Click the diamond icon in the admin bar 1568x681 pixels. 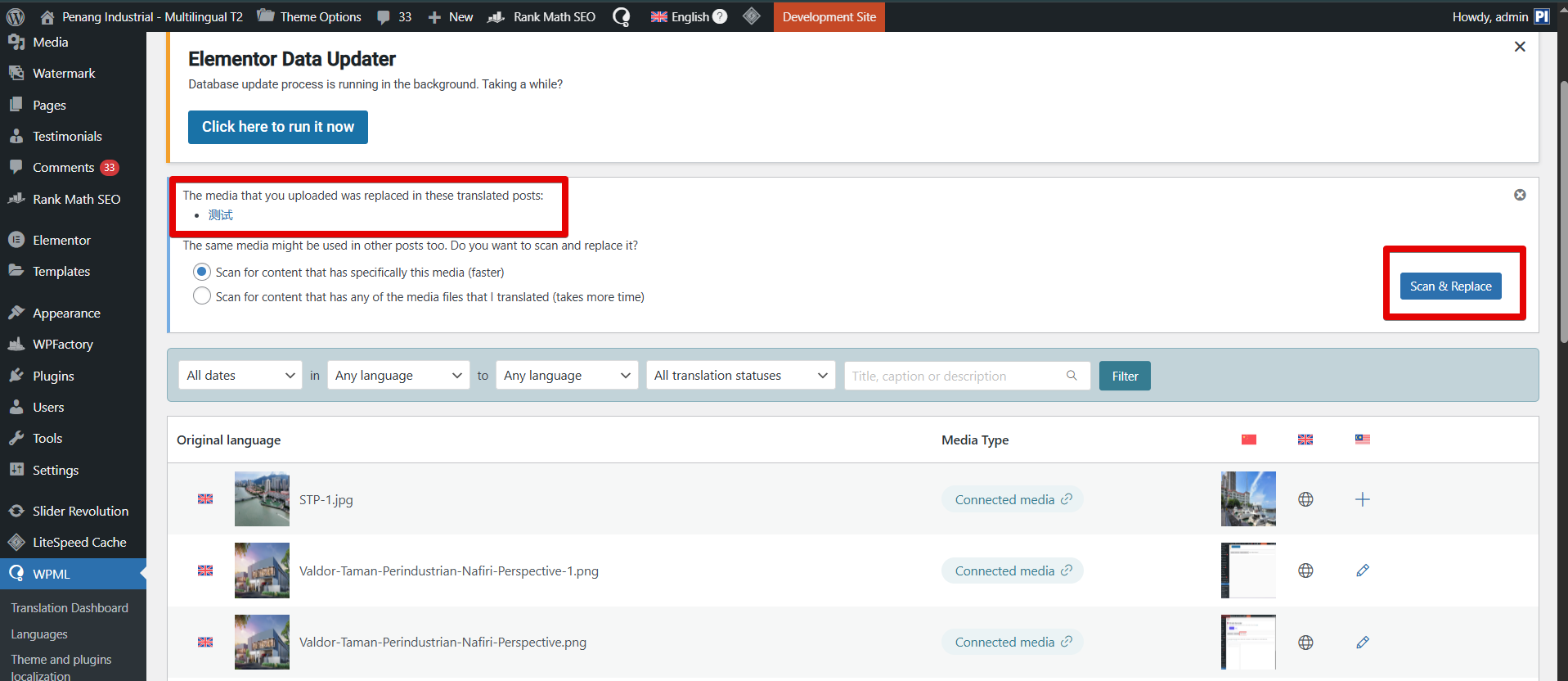click(752, 16)
